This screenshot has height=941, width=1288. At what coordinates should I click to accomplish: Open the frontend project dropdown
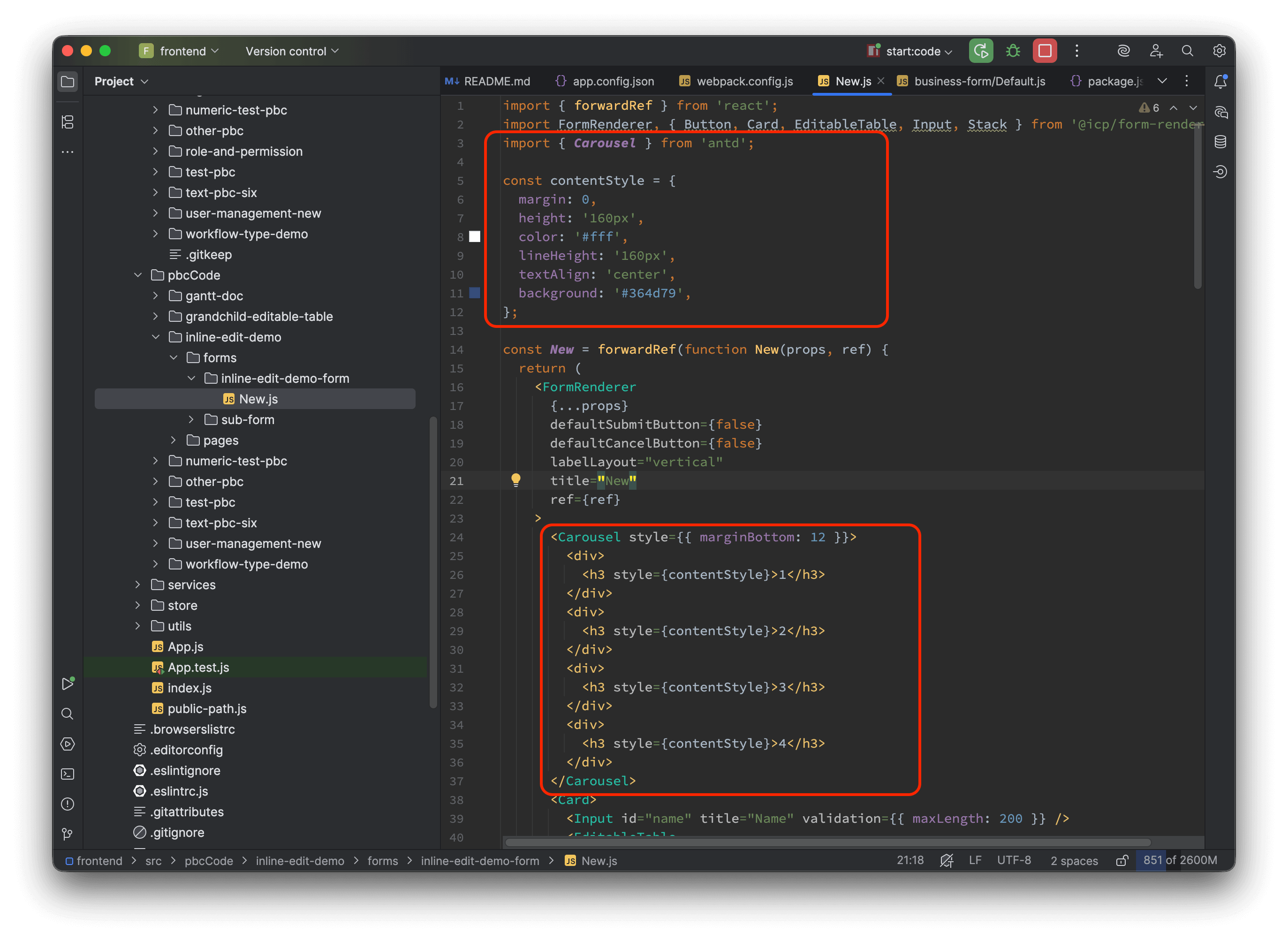pyautogui.click(x=179, y=51)
